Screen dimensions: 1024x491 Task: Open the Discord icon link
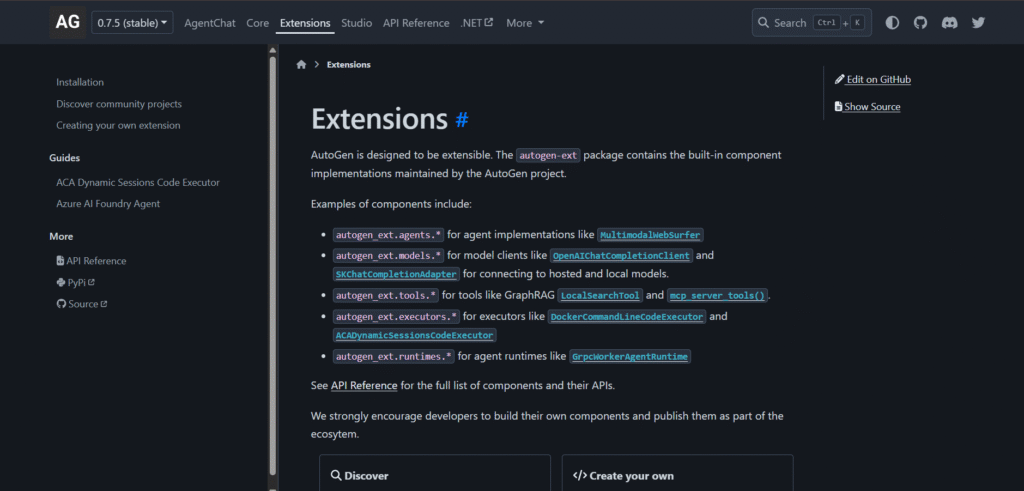pos(949,23)
